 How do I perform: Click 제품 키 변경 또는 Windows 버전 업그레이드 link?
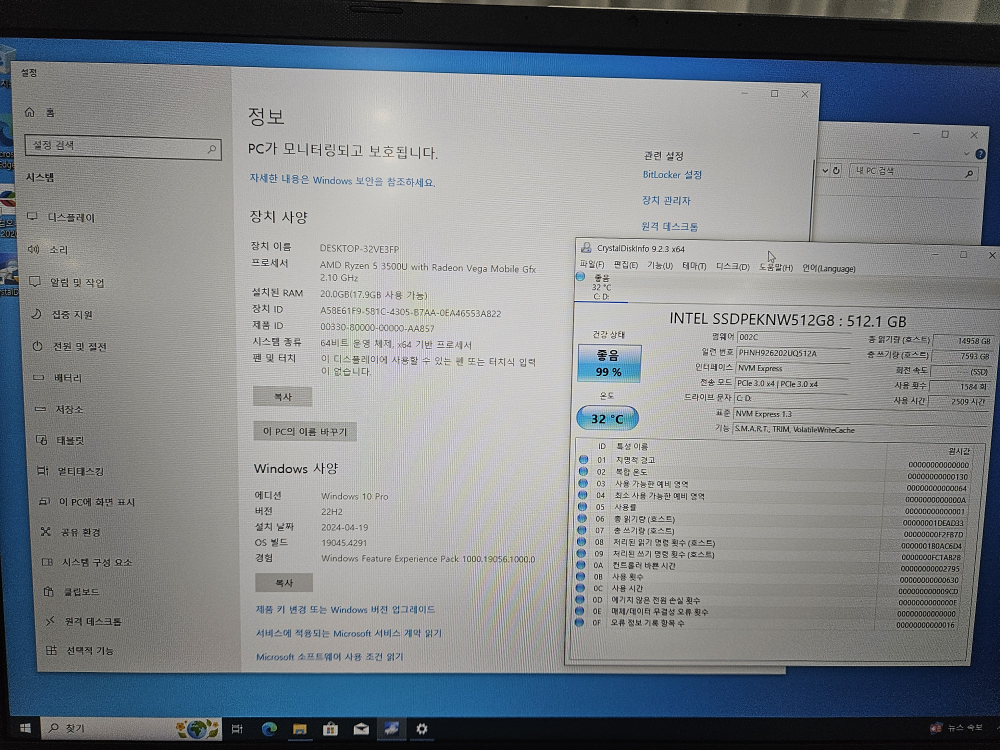(x=345, y=610)
